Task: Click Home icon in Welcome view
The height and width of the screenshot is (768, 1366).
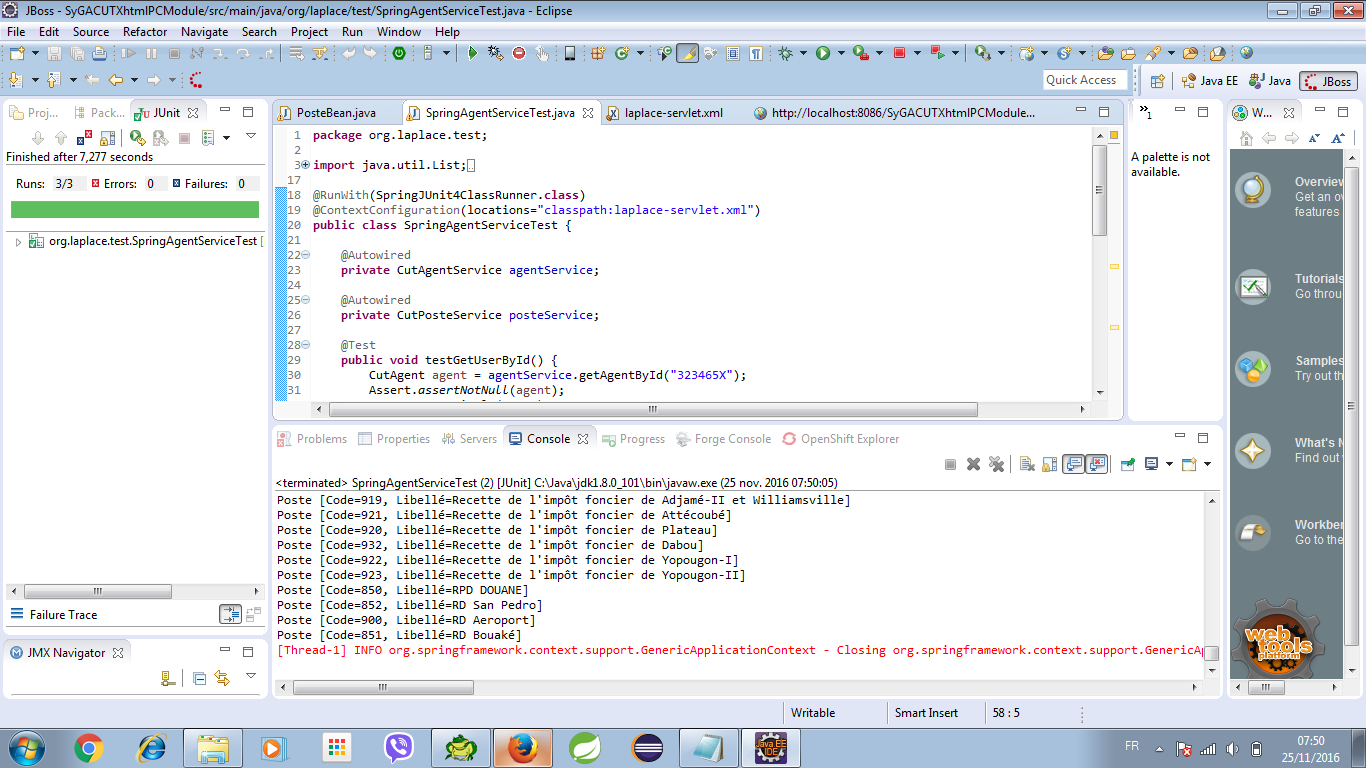Action: (x=1246, y=138)
